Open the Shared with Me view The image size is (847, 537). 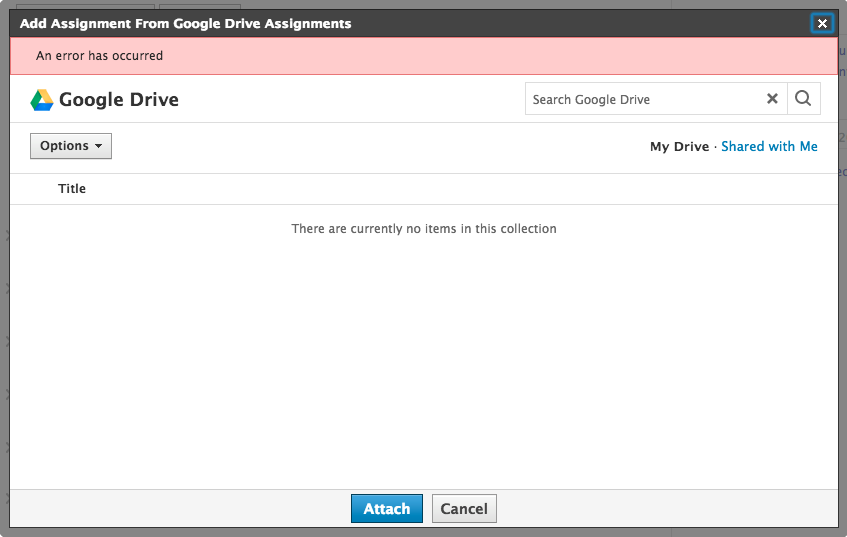[x=769, y=147]
